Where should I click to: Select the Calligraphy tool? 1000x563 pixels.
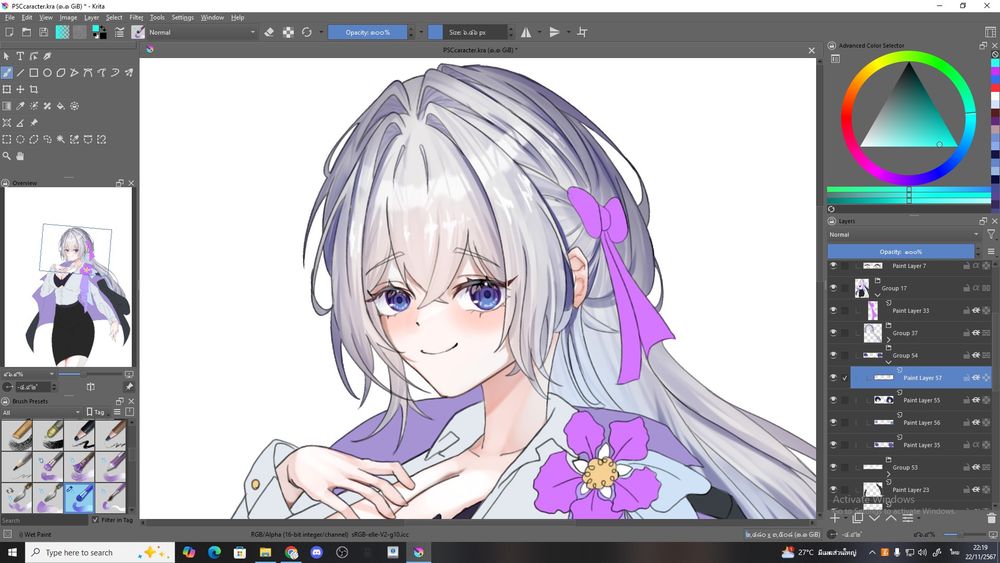click(47, 56)
